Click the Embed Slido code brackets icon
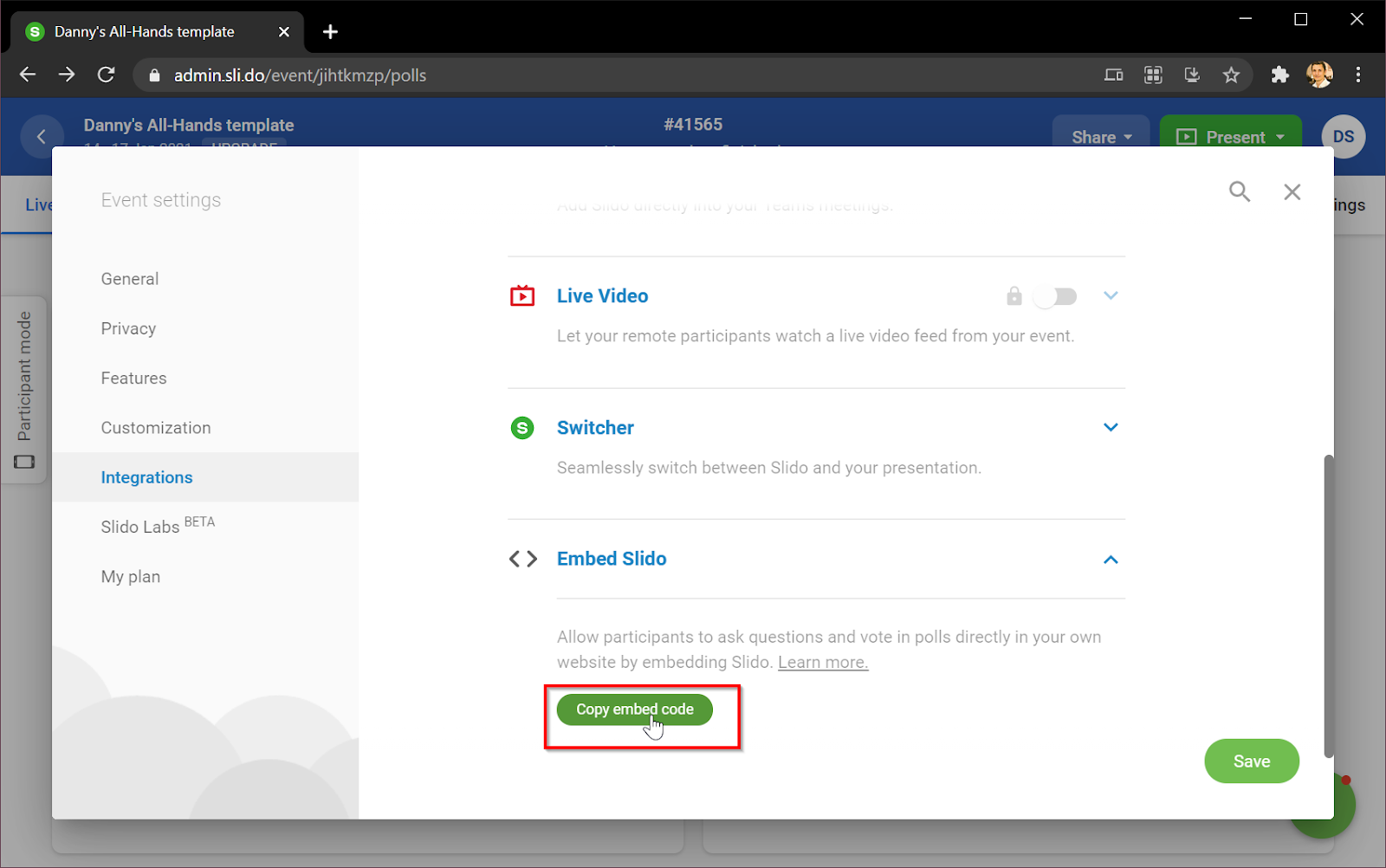This screenshot has width=1386, height=868. 523,559
